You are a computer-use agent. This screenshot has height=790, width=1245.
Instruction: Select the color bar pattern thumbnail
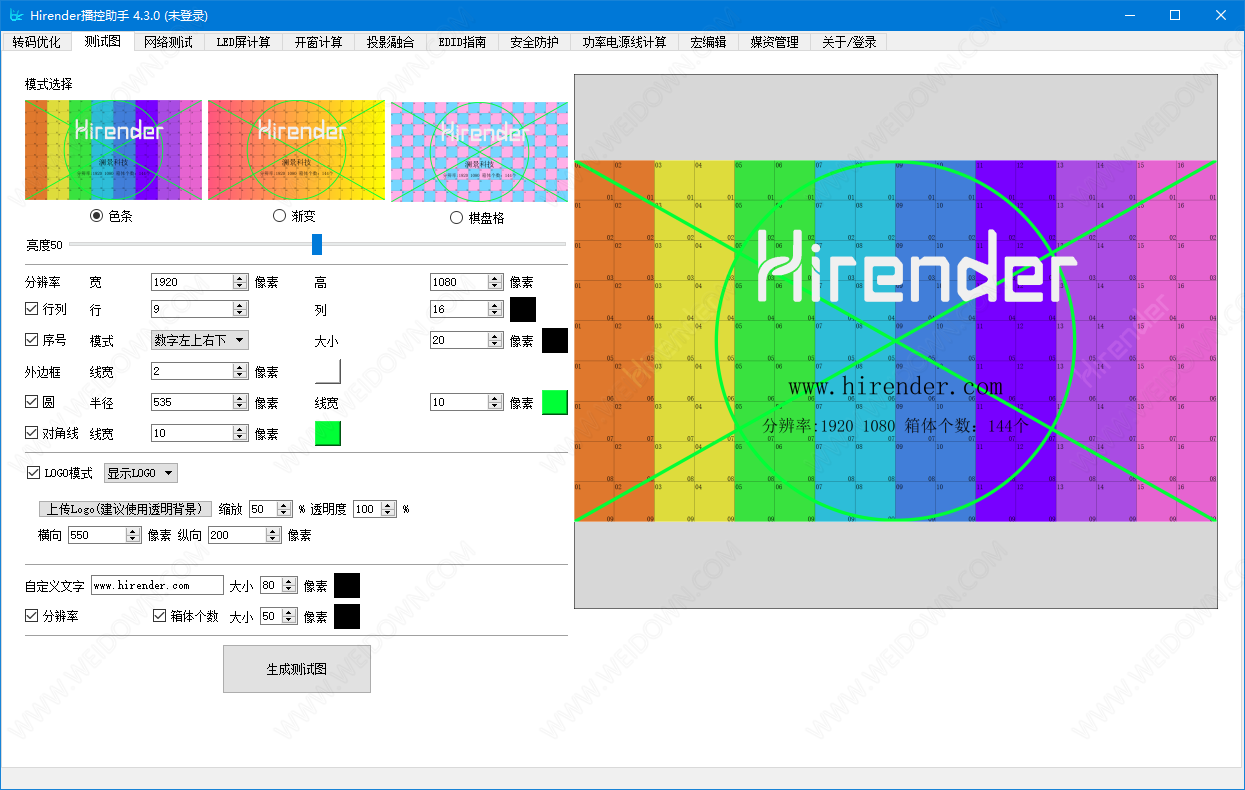[113, 150]
